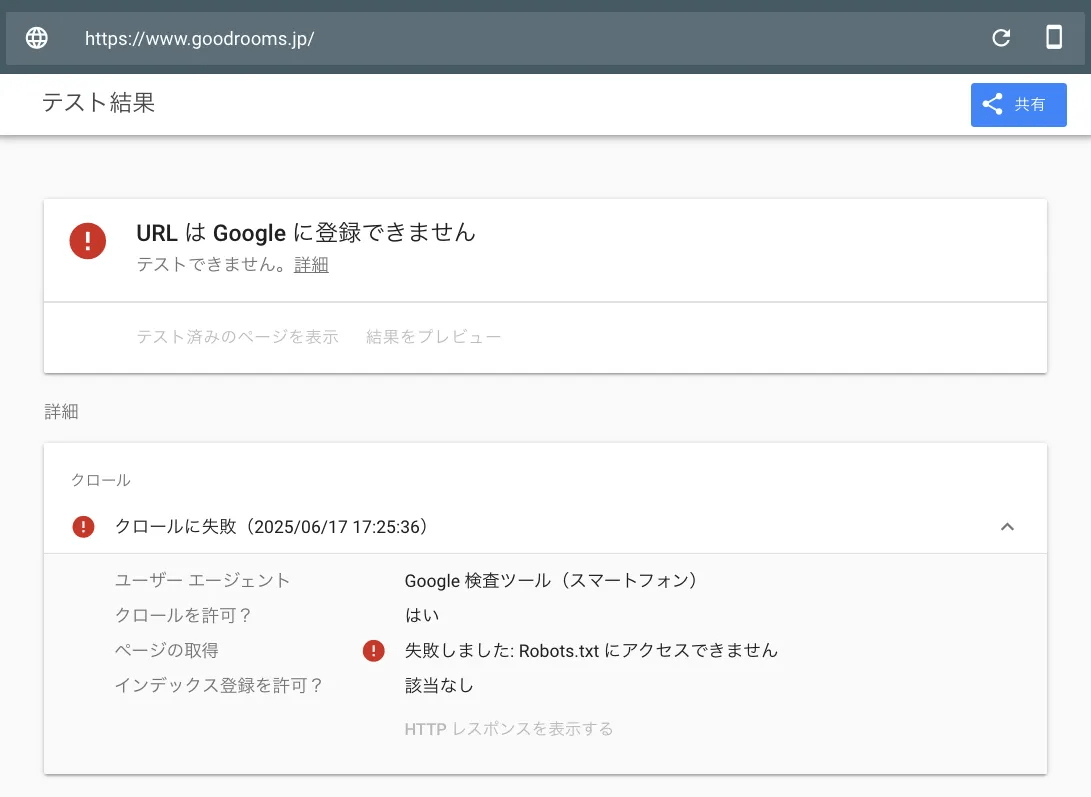Click the 該当なし value
Viewport: 1091px width, 797px height.
[439, 686]
